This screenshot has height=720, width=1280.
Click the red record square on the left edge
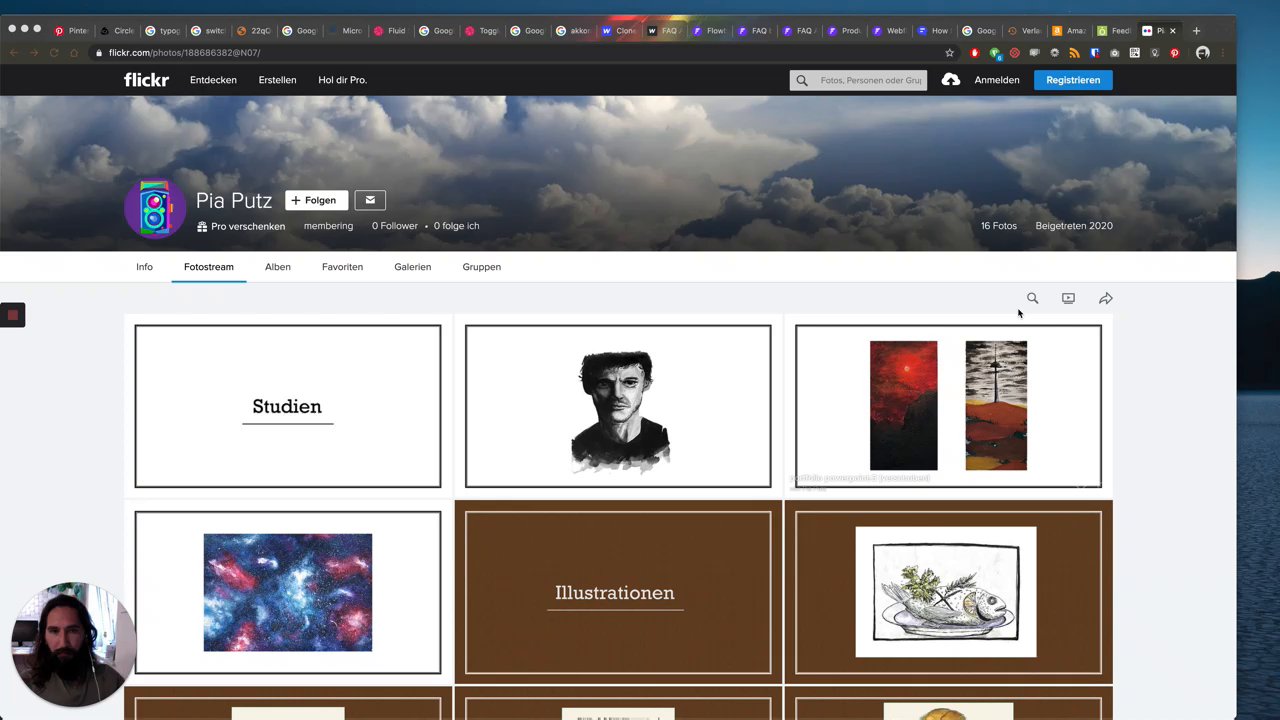pos(12,315)
